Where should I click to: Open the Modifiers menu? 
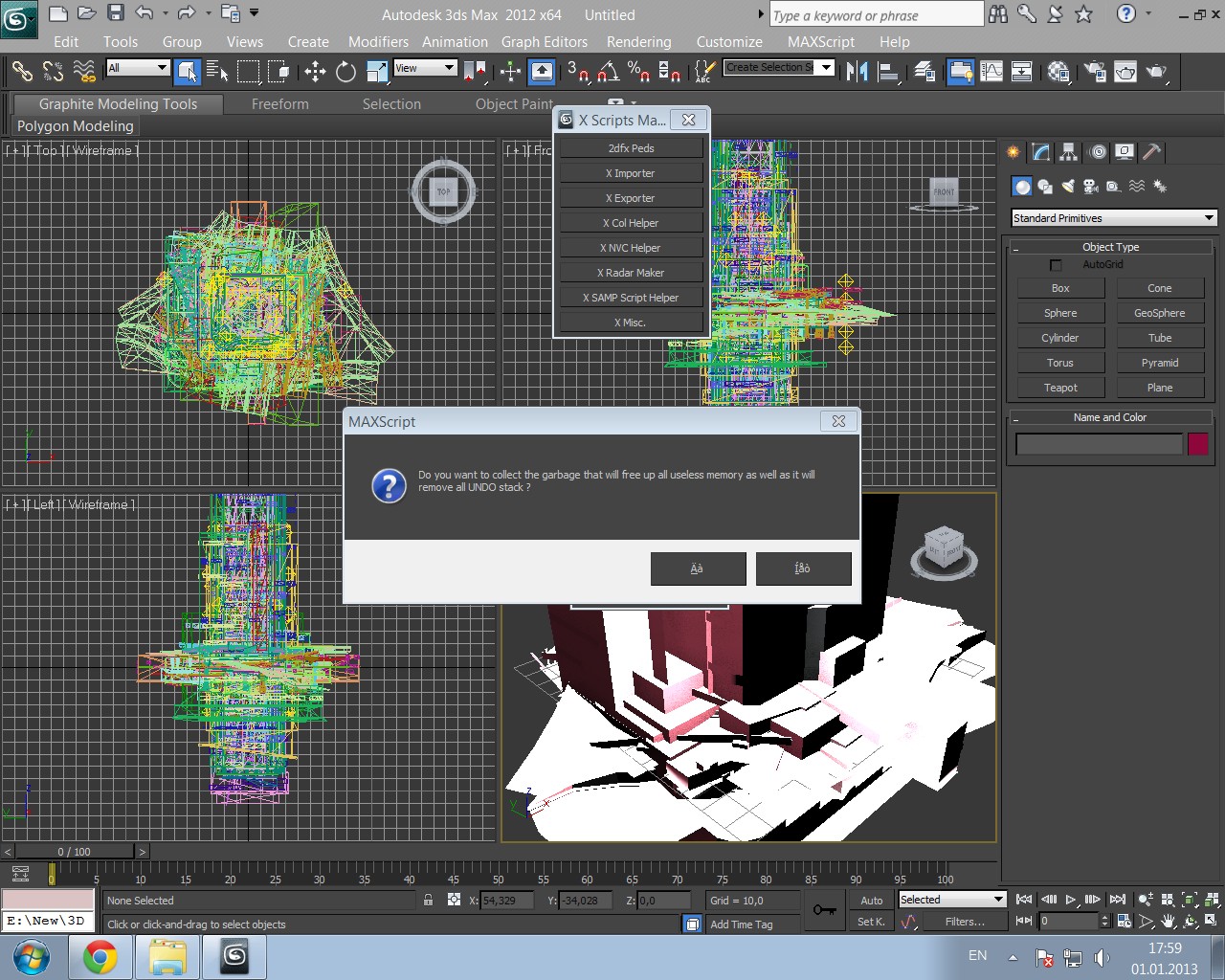click(378, 42)
